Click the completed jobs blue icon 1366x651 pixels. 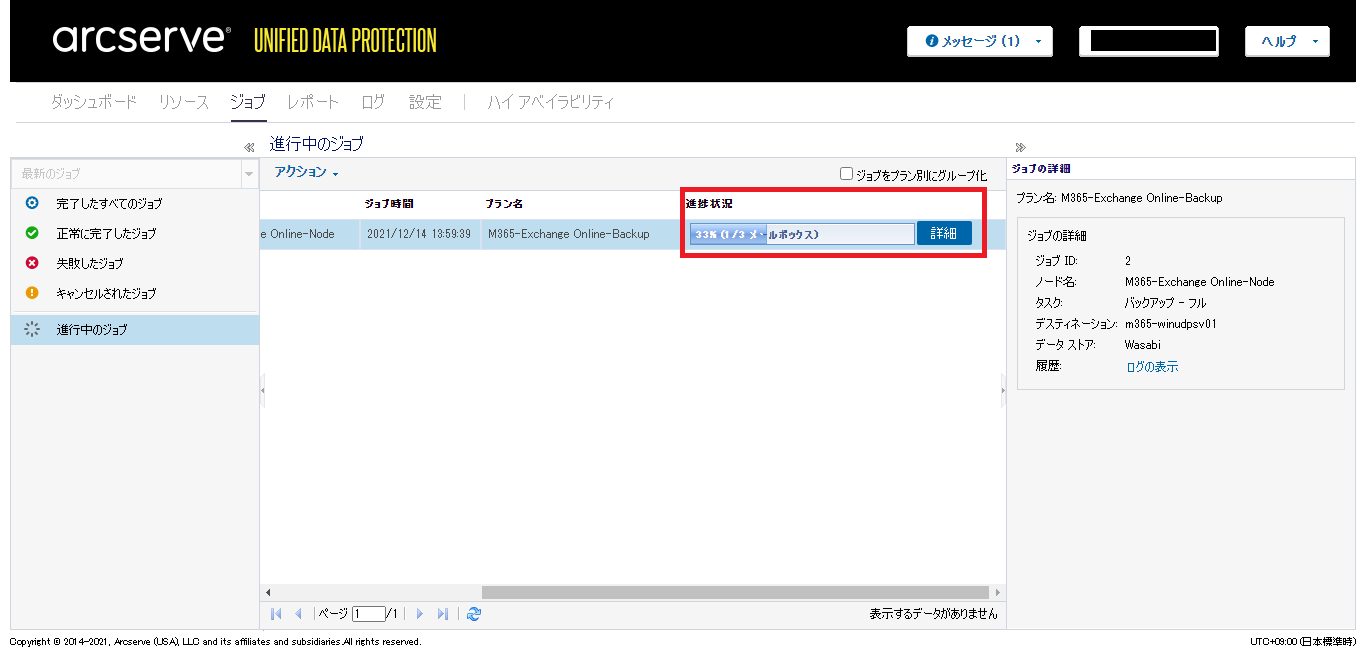click(x=32, y=203)
